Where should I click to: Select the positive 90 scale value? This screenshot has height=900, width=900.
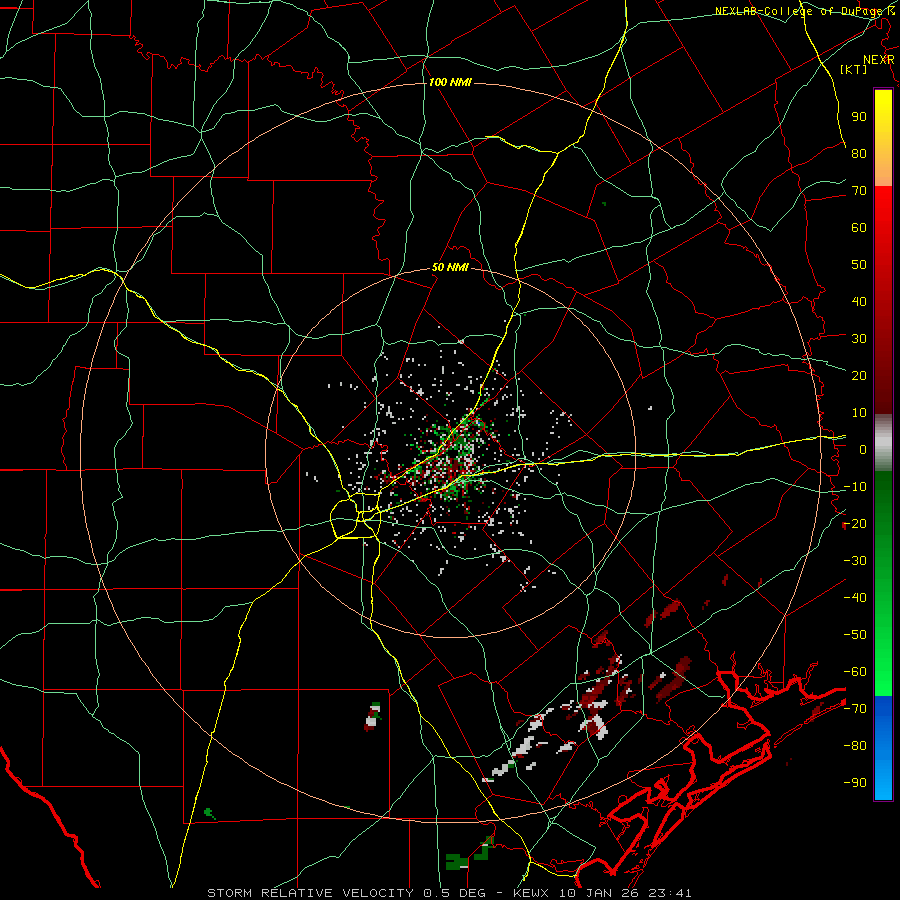coord(859,117)
